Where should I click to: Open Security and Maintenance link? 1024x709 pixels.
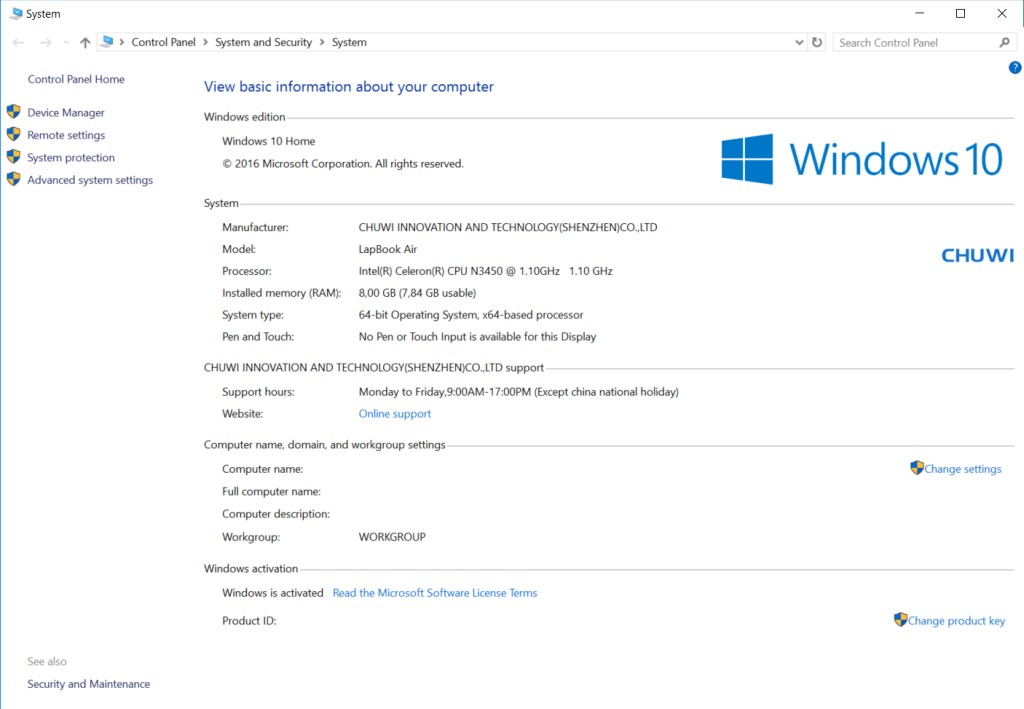pyautogui.click(x=88, y=684)
